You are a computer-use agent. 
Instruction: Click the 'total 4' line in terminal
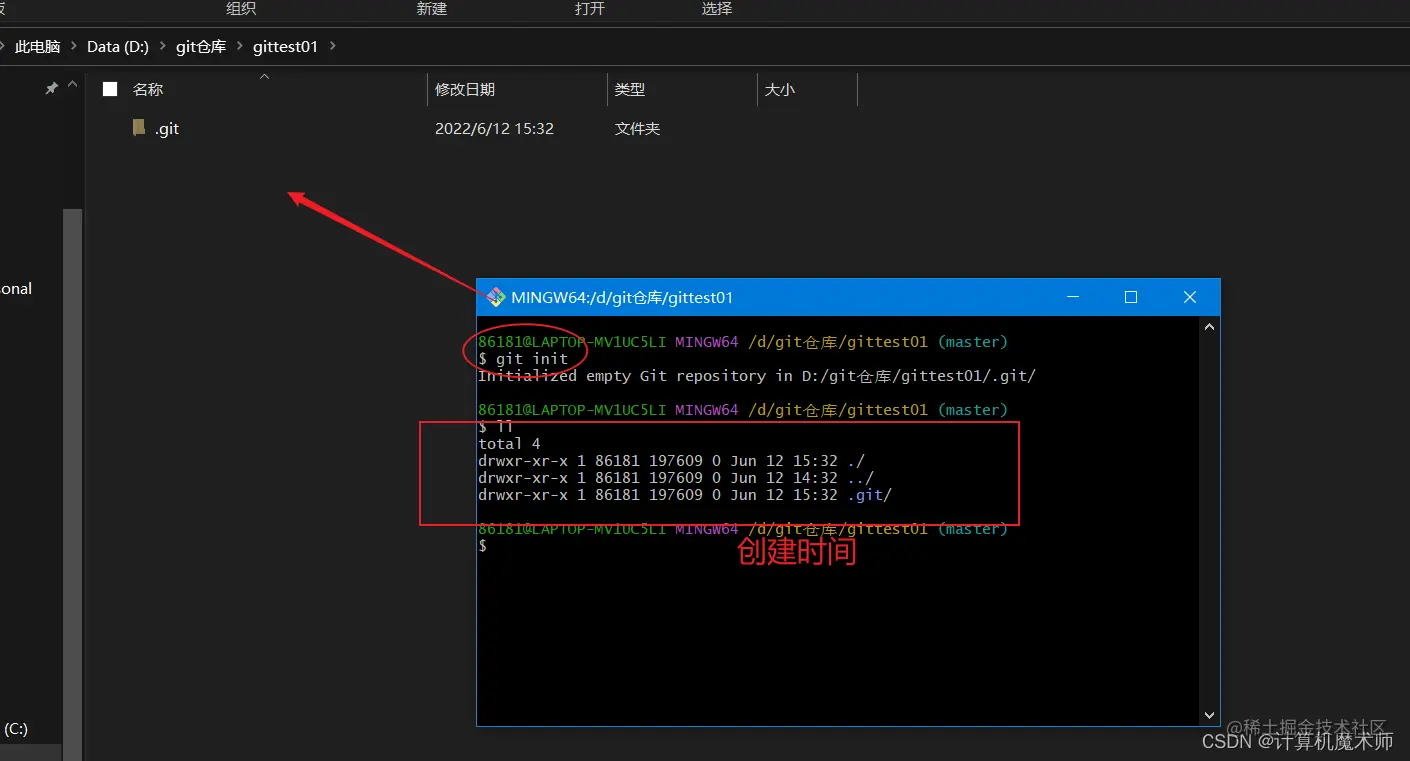pyautogui.click(x=509, y=443)
